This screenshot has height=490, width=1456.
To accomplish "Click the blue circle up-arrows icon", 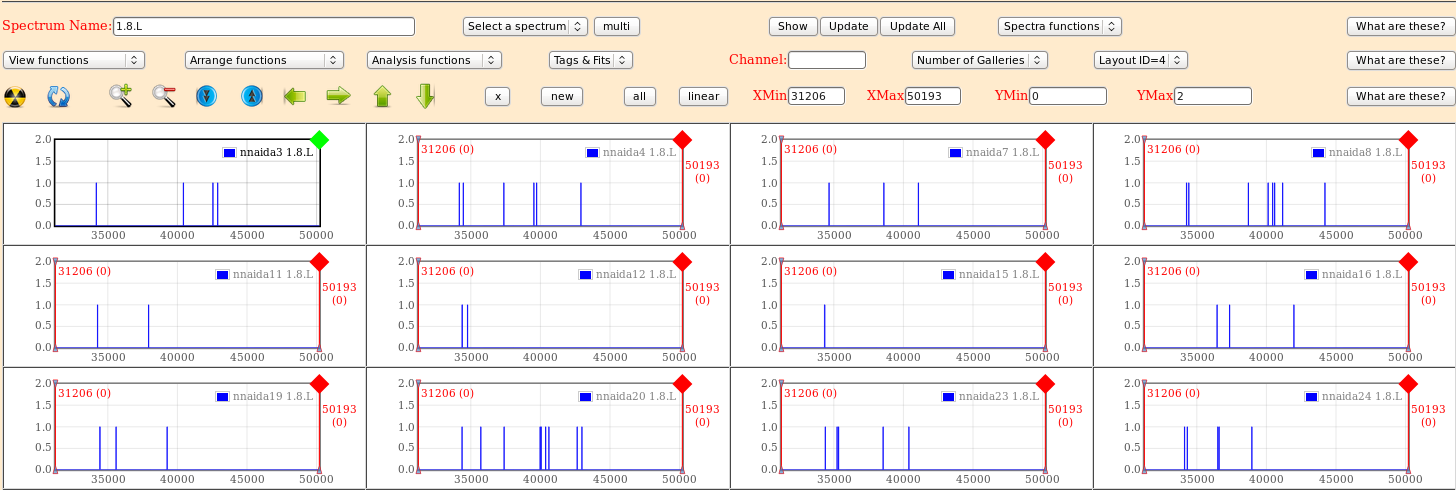I will click(252, 96).
